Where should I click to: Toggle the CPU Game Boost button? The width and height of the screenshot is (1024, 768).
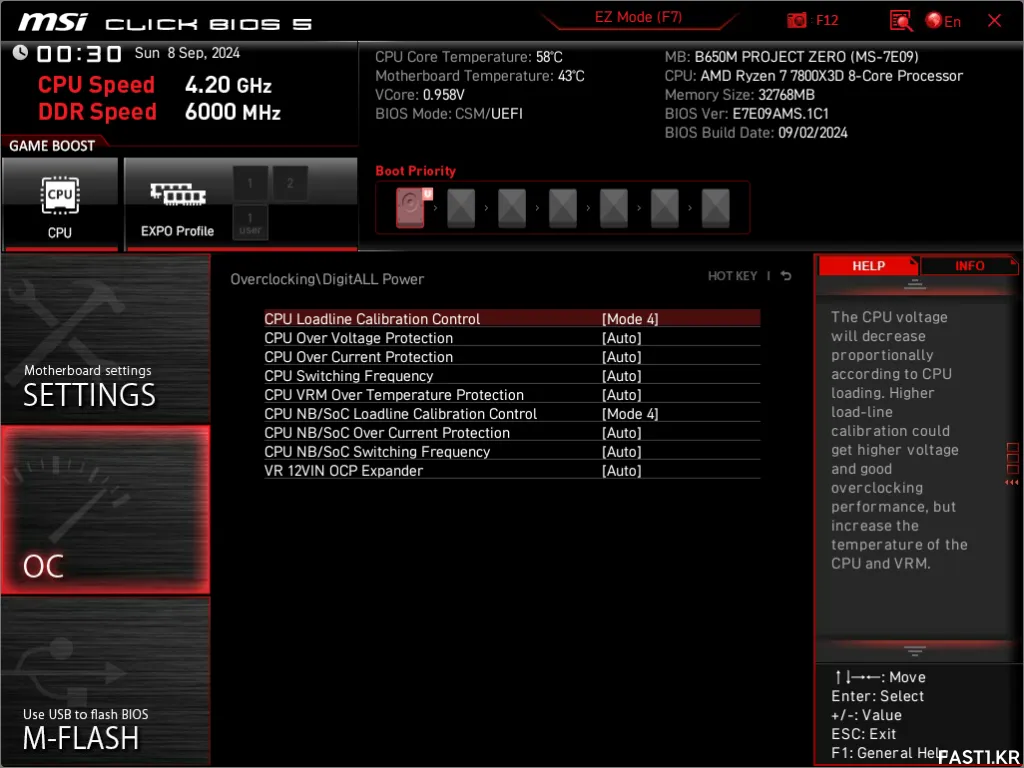[x=60, y=204]
